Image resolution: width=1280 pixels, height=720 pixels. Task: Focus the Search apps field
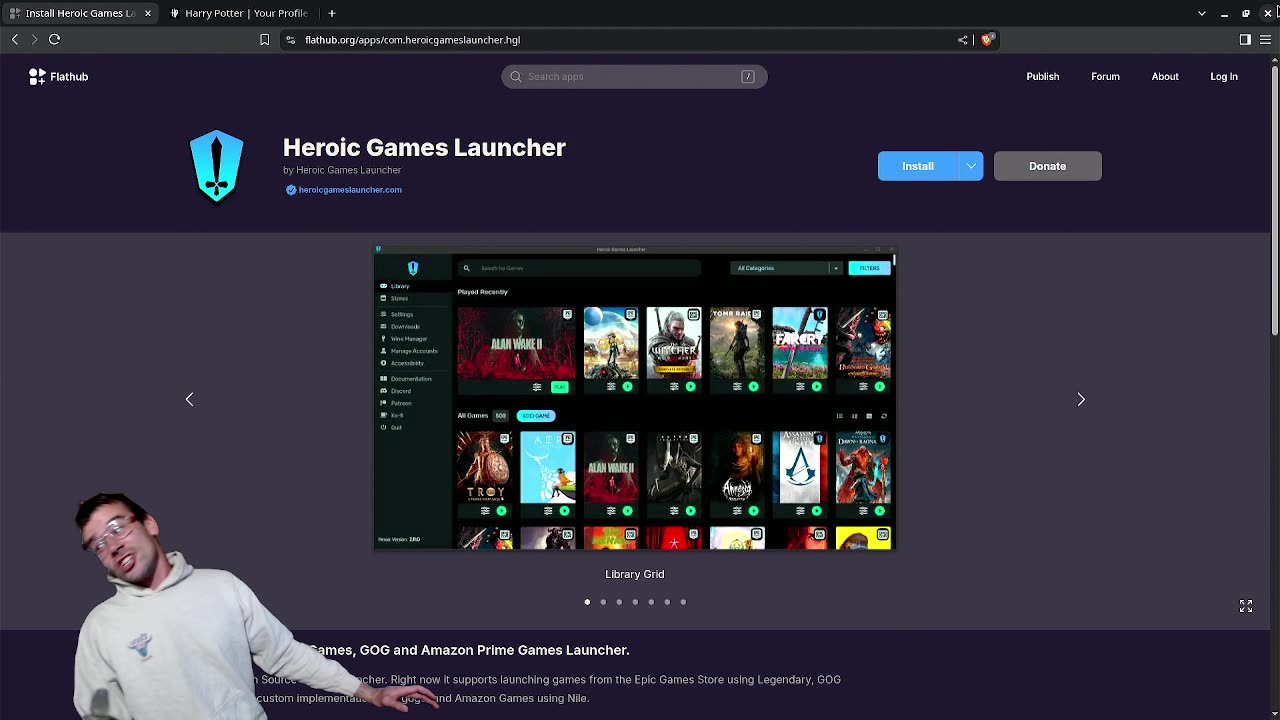(x=634, y=76)
